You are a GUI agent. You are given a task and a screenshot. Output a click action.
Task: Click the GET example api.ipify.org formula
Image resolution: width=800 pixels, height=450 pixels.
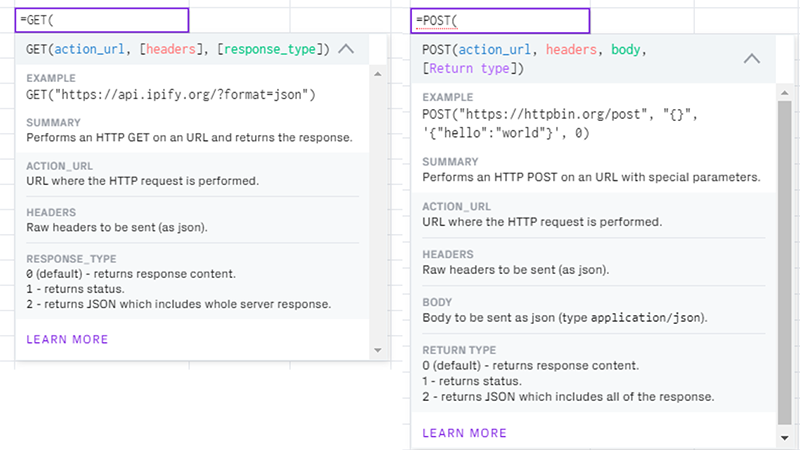point(171,95)
